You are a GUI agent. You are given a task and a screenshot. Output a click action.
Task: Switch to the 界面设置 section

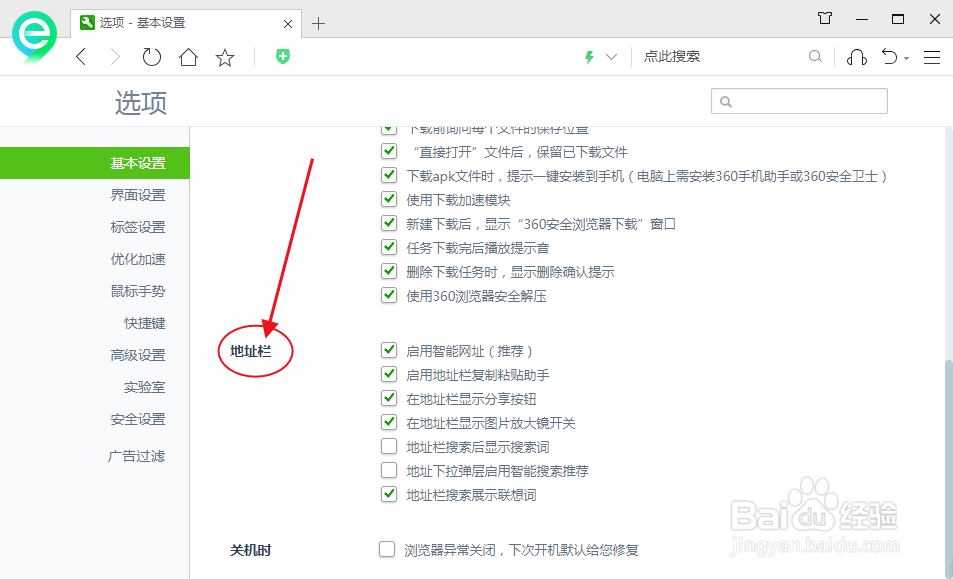click(x=137, y=194)
